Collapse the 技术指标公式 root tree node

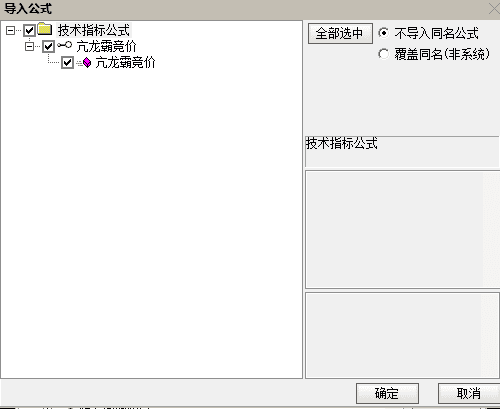11,31
